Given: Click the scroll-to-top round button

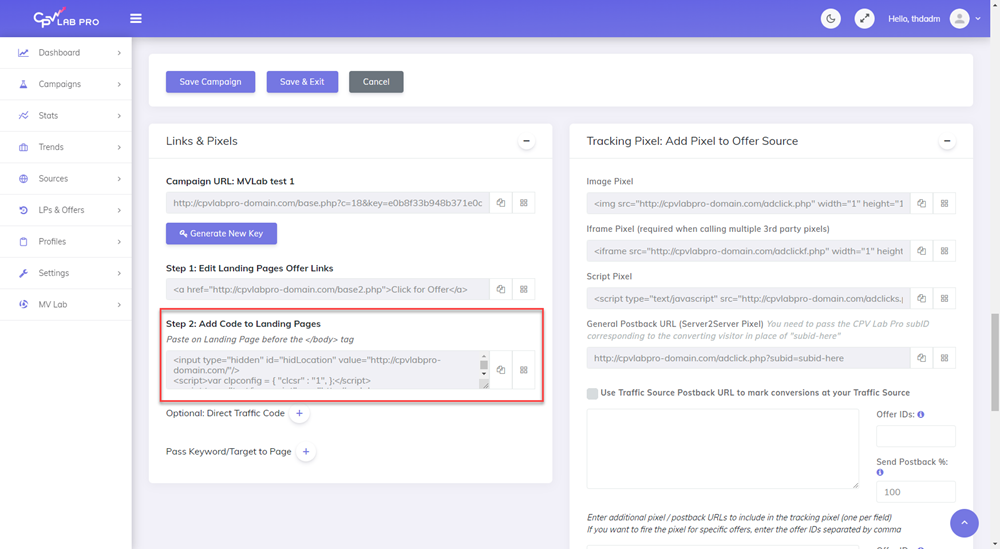Looking at the screenshot, I should click(x=964, y=523).
